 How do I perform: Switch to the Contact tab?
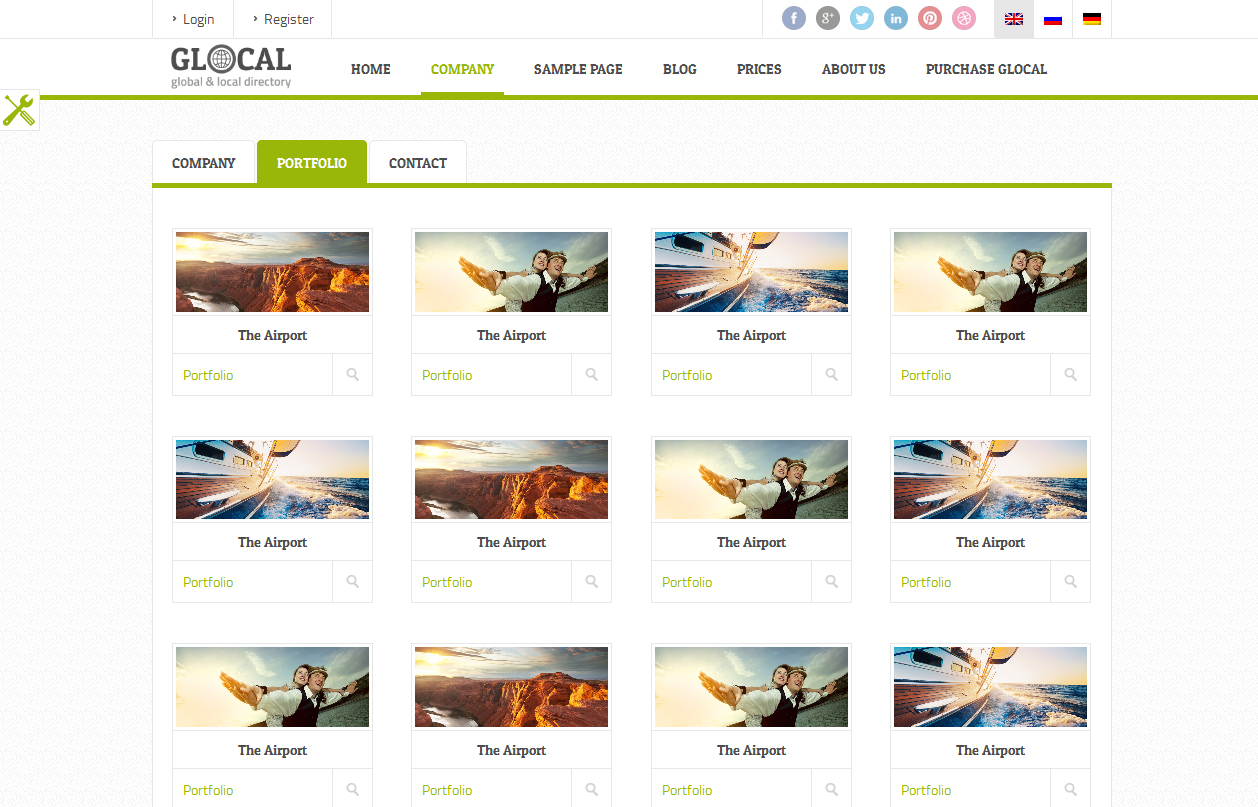[417, 162]
